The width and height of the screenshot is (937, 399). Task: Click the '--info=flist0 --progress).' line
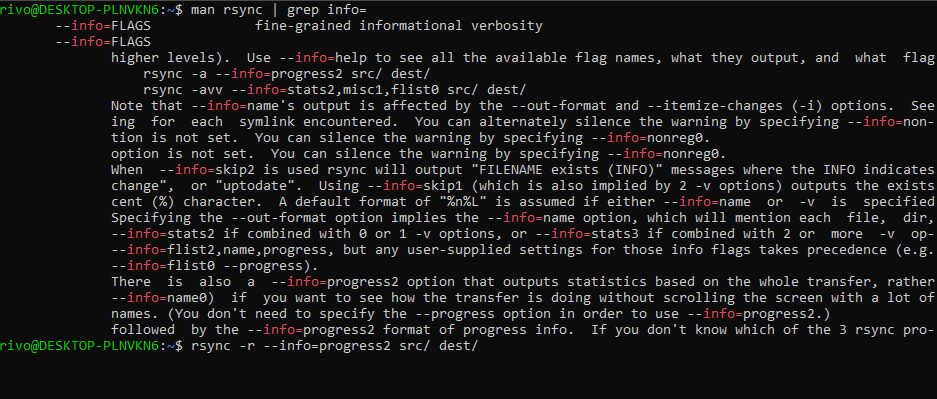tap(215, 266)
